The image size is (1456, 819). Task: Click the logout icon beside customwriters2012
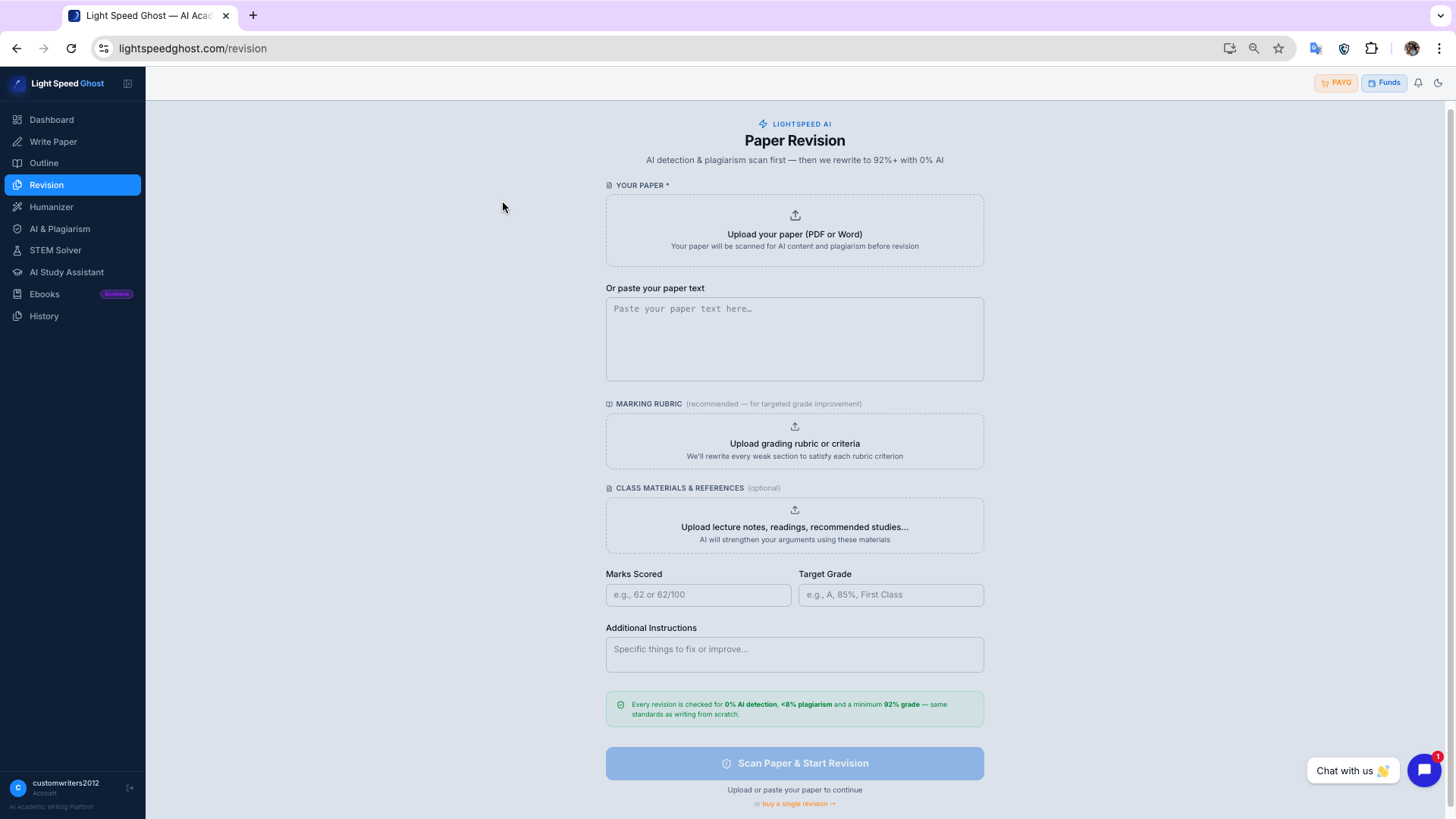click(x=130, y=788)
